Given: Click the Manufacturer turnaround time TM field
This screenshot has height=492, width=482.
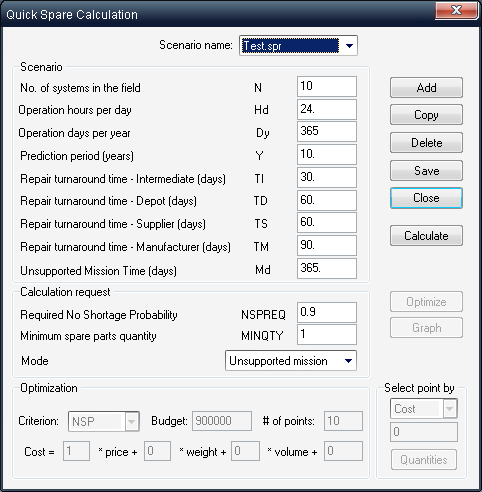Looking at the screenshot, I should click(327, 245).
